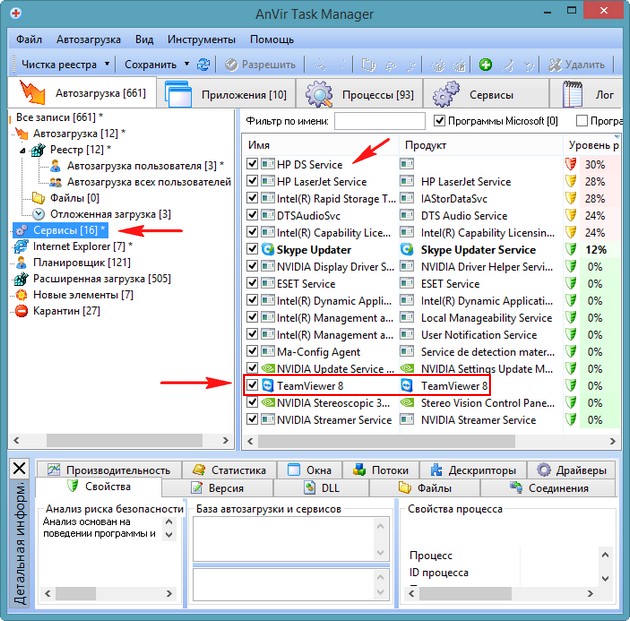Open the DLL tab
The height and width of the screenshot is (621, 630).
point(321,488)
